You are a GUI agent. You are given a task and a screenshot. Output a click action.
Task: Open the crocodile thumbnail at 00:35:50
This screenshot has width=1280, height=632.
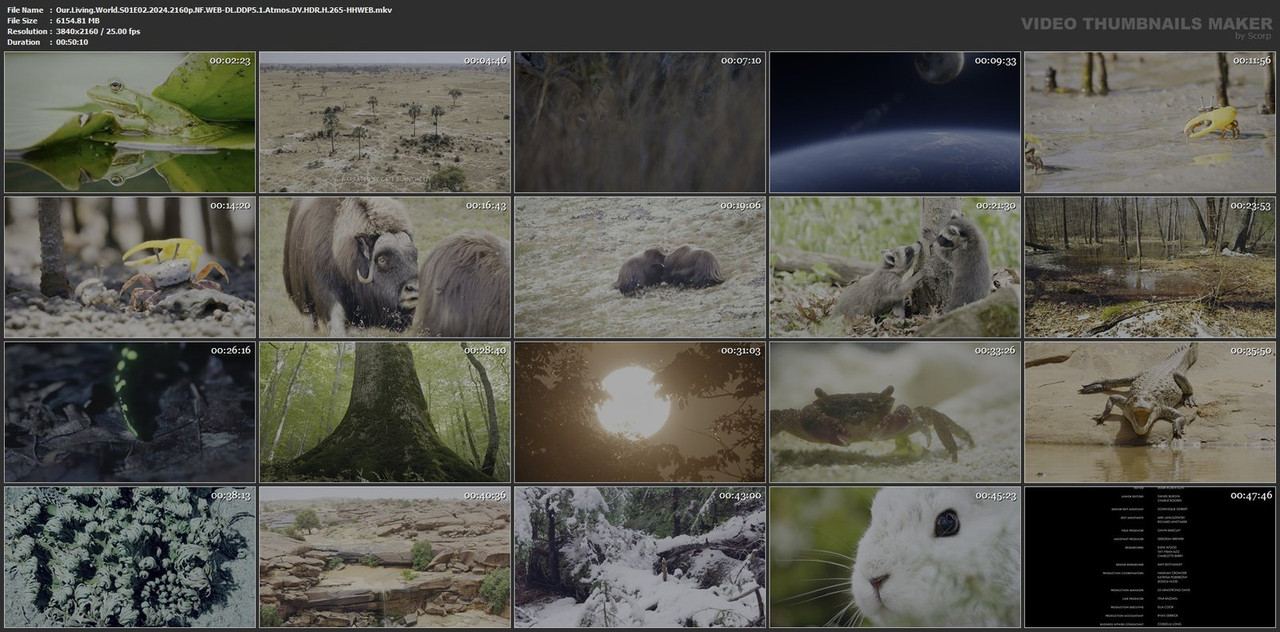[1150, 412]
